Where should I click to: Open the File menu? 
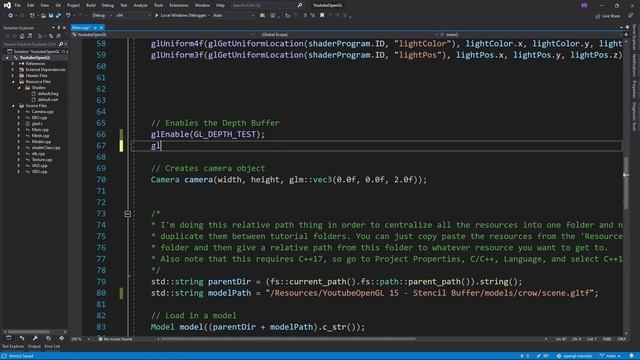(x=18, y=5)
